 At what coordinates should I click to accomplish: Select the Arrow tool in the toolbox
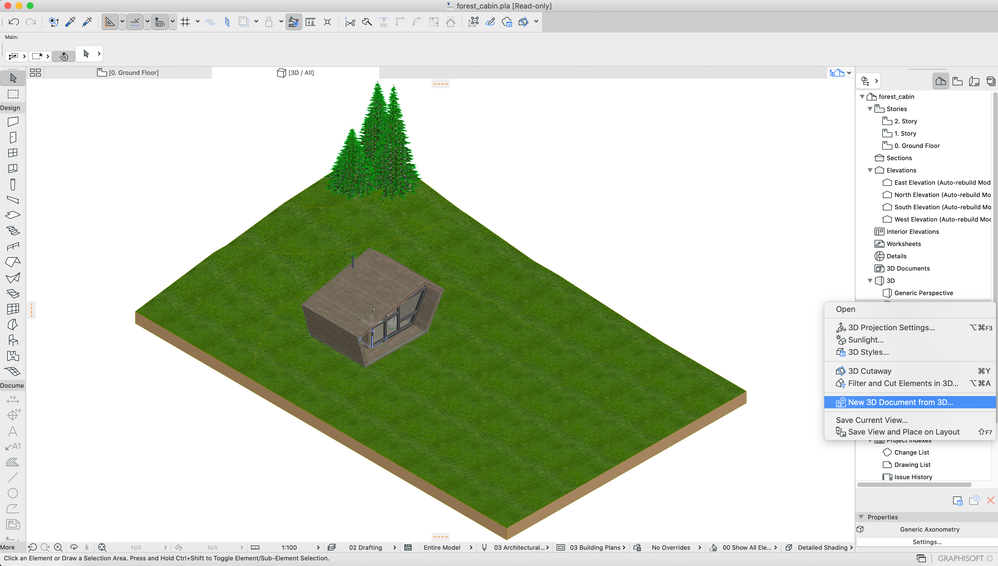click(x=13, y=78)
